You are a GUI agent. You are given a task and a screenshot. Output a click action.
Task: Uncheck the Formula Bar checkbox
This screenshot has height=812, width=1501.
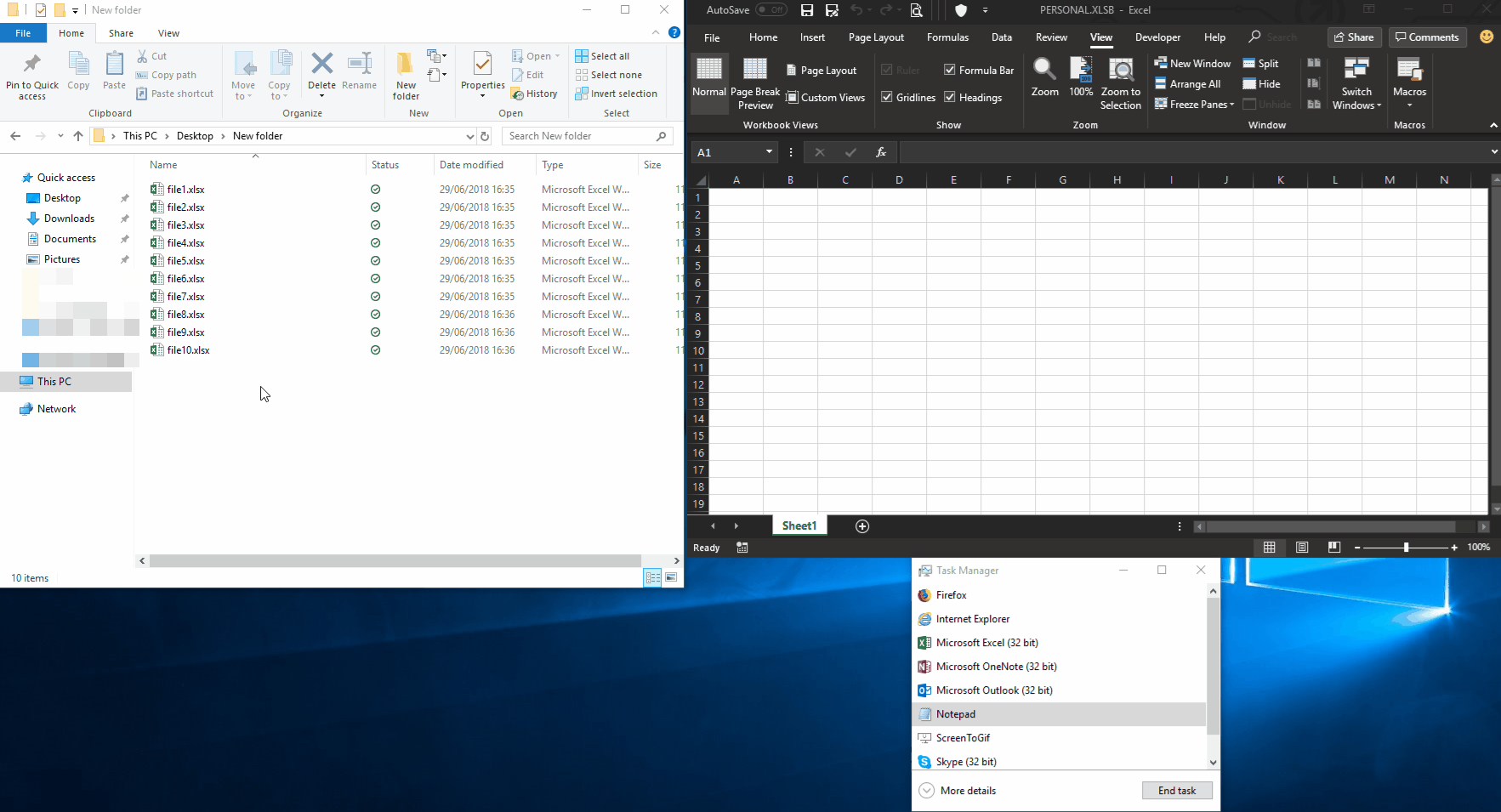[950, 70]
